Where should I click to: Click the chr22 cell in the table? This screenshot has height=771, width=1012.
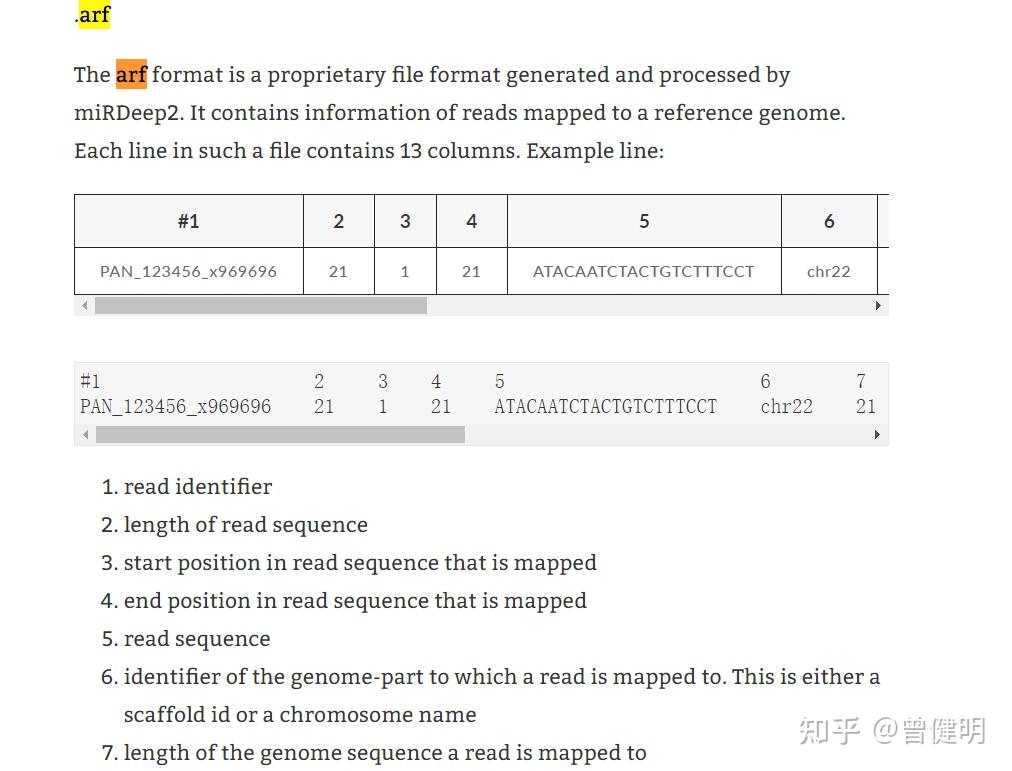(829, 271)
